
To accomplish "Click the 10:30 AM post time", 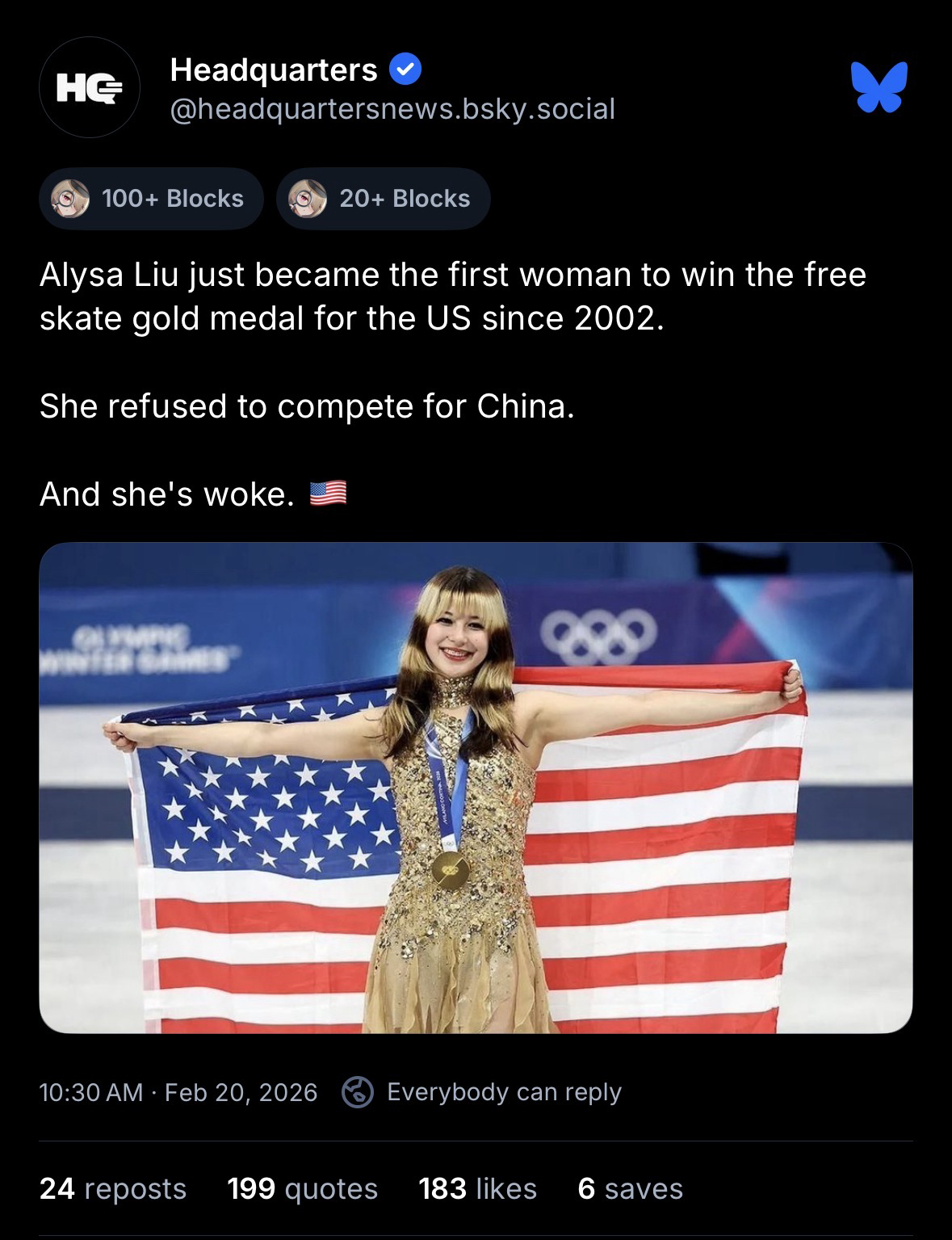I will (x=91, y=1092).
